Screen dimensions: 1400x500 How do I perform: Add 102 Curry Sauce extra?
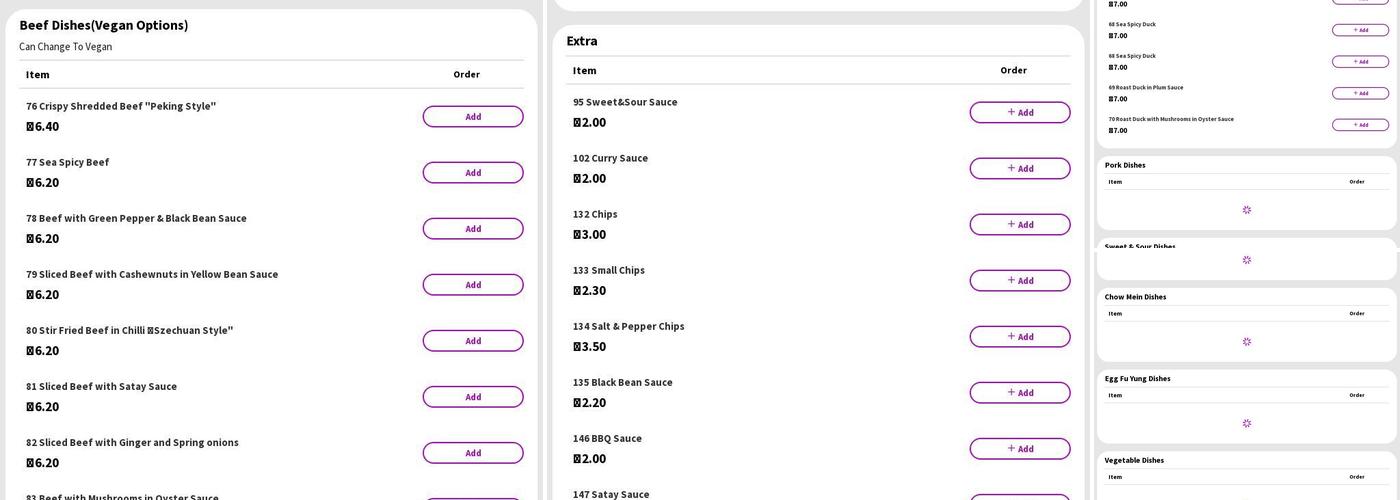1020,169
